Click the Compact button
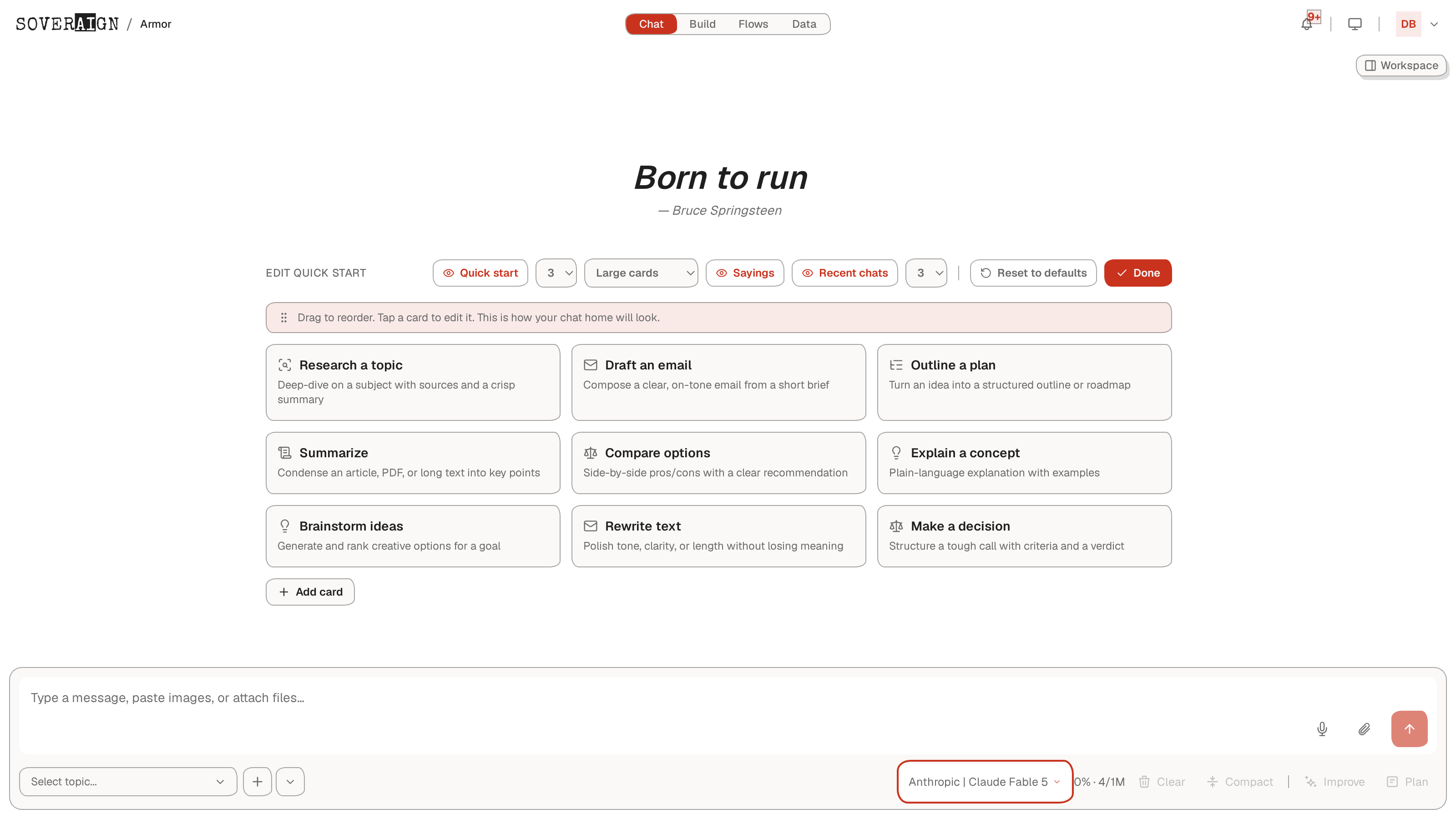 click(1240, 782)
